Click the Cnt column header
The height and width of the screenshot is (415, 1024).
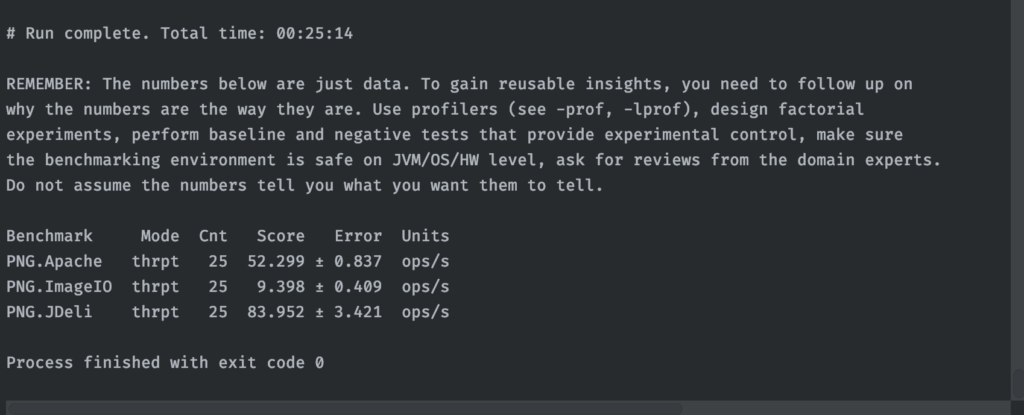pos(212,236)
